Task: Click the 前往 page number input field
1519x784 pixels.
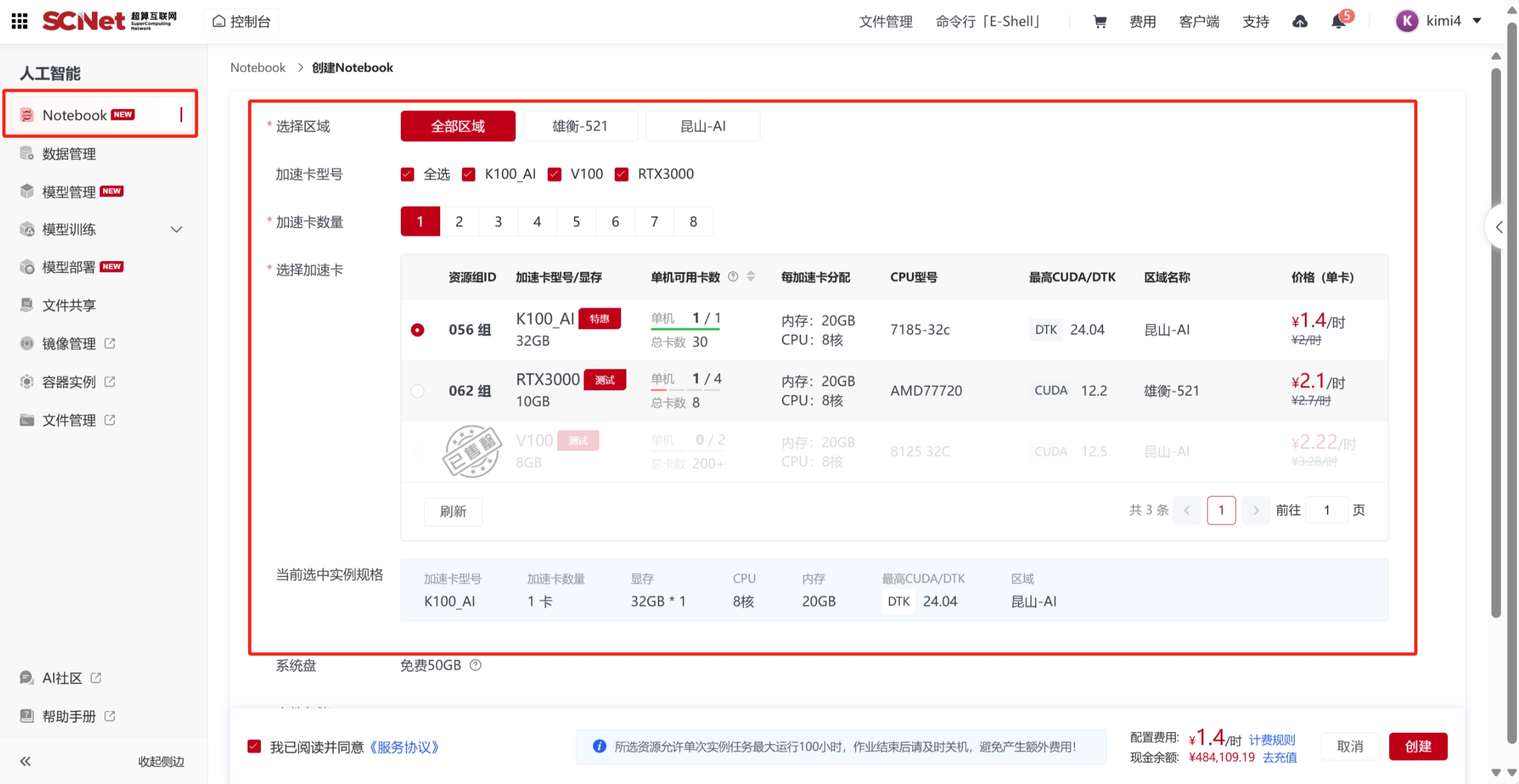Action: pyautogui.click(x=1326, y=510)
